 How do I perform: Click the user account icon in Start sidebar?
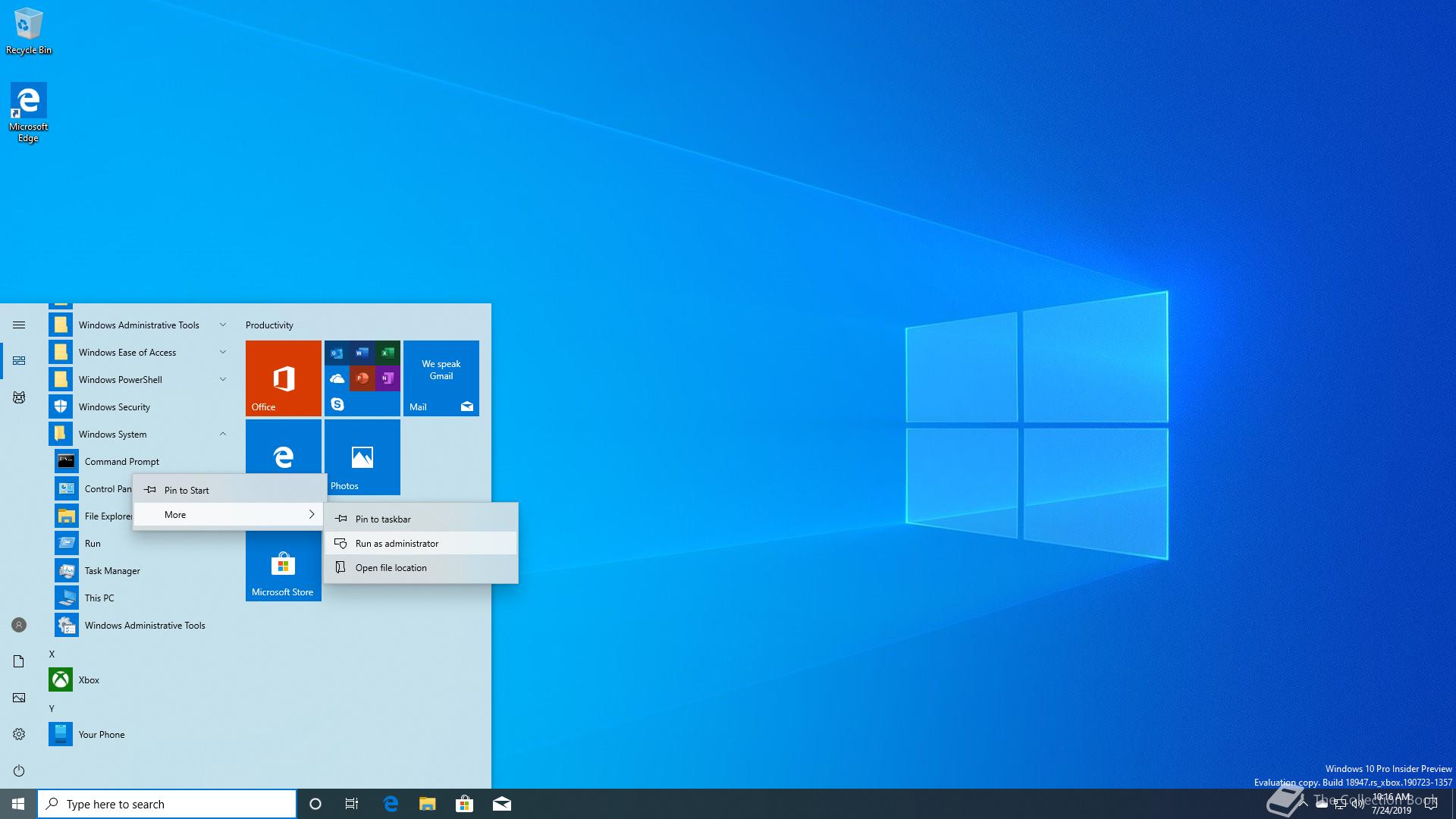(19, 625)
